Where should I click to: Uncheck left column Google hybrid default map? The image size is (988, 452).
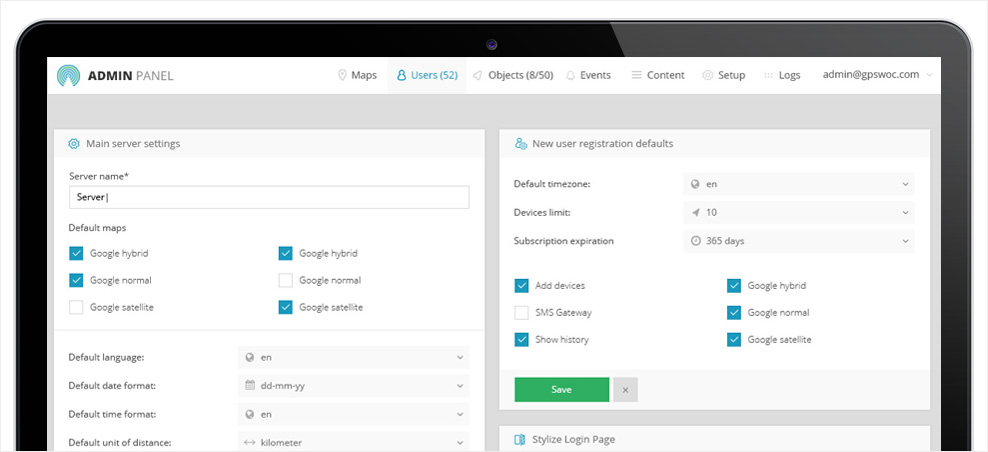point(76,253)
